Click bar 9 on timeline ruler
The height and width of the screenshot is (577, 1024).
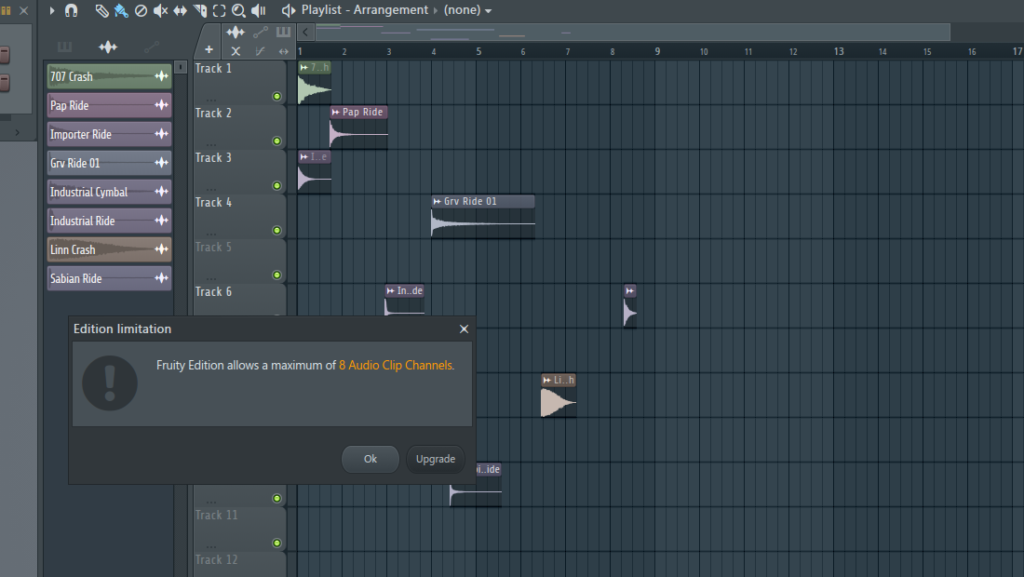point(657,51)
